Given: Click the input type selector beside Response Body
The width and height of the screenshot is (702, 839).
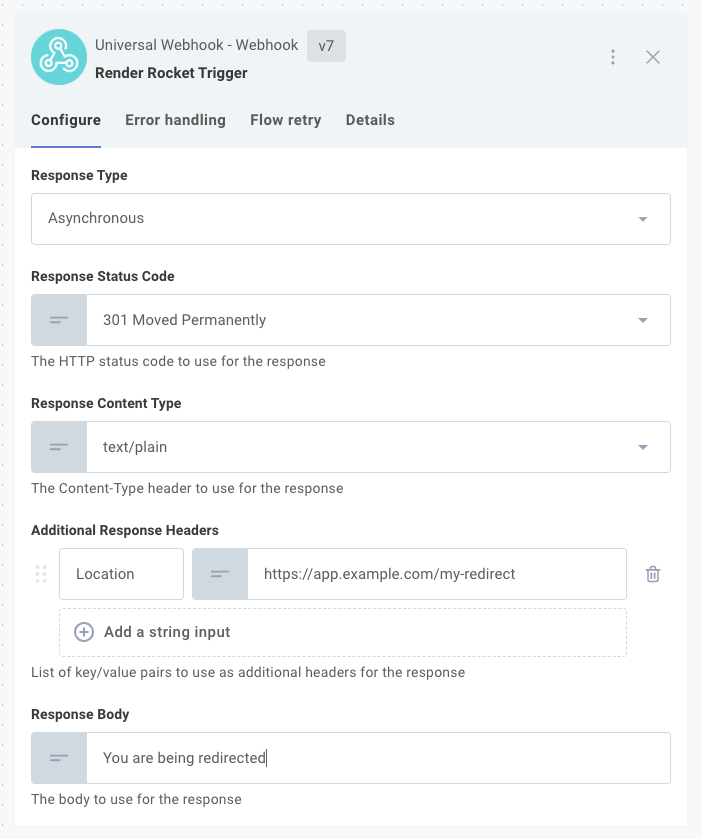Looking at the screenshot, I should (x=59, y=757).
